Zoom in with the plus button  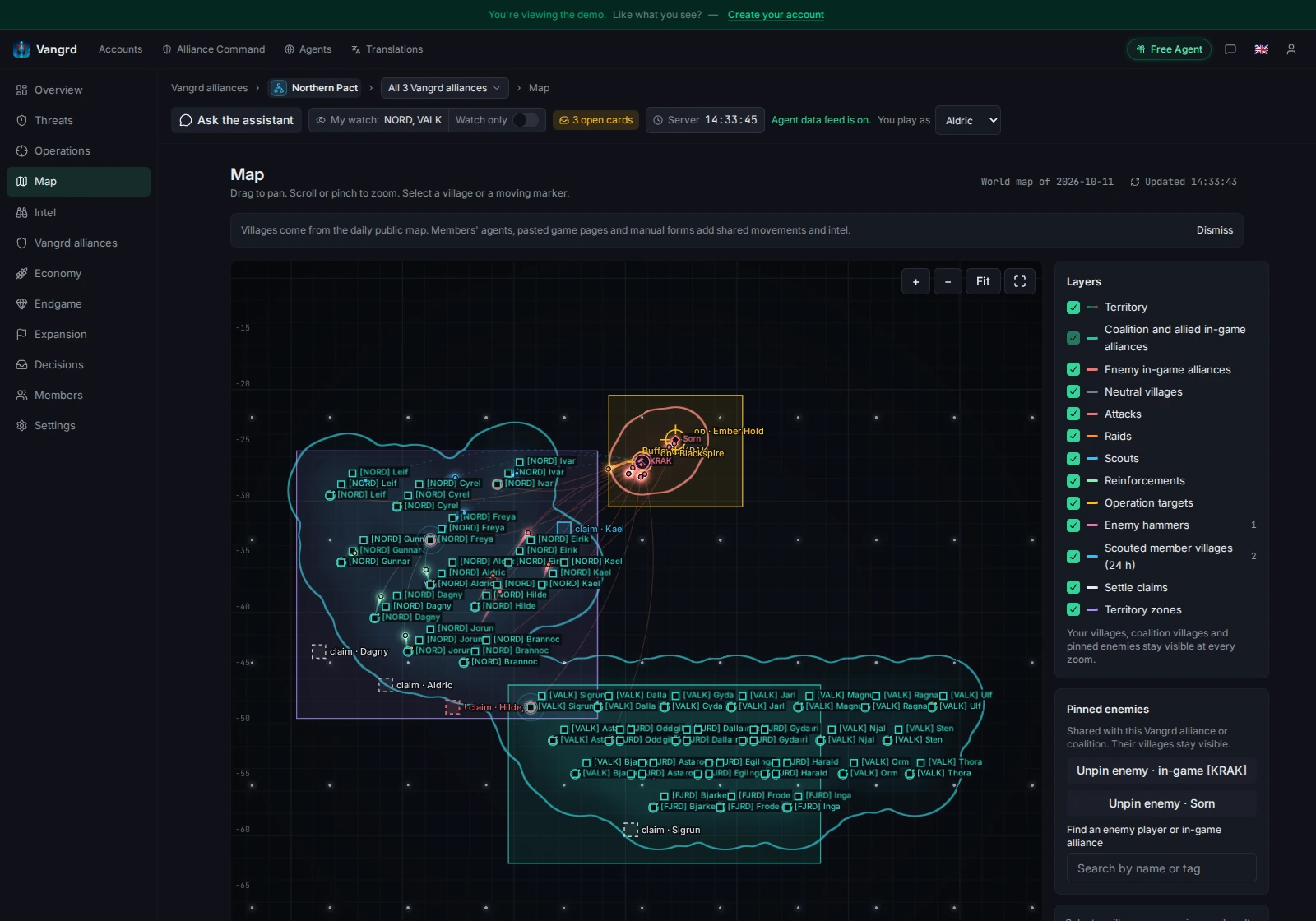[915, 281]
